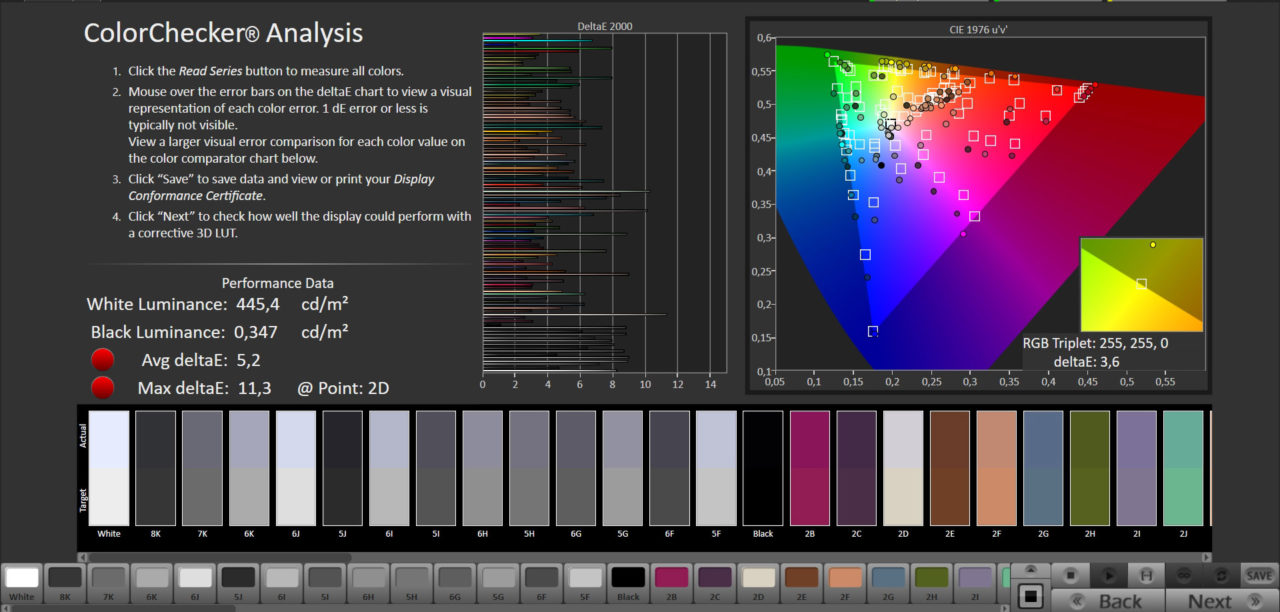This screenshot has height=612, width=1280.
Task: Click the 2F actual/target comparison patch
Action: click(997, 468)
